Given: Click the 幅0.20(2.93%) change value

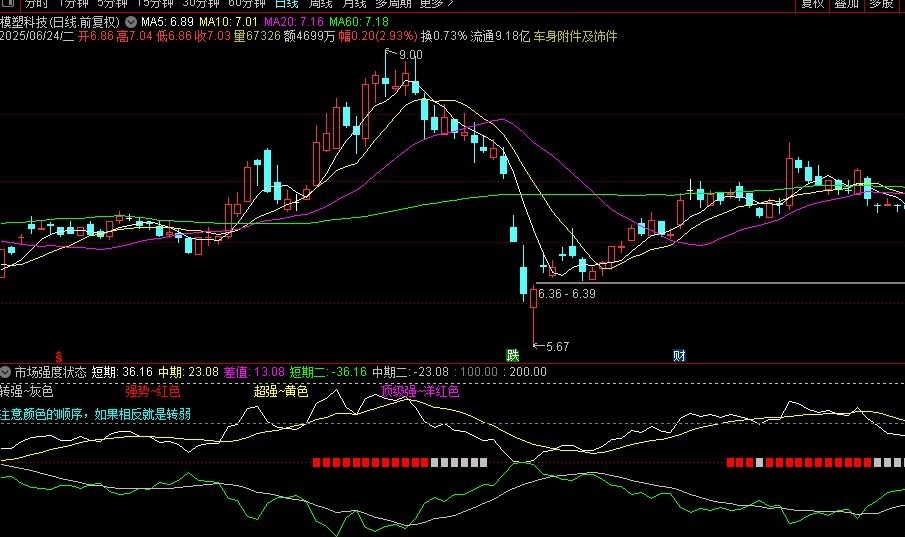Looking at the screenshot, I should [378, 36].
